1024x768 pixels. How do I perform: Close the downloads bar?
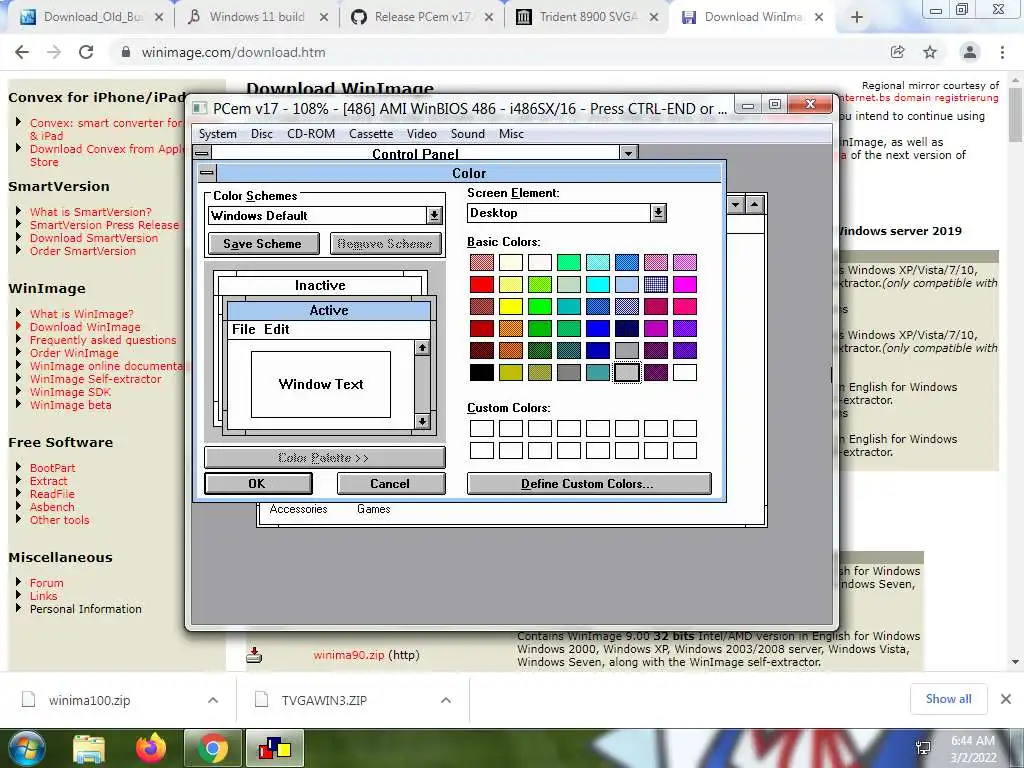pos(1006,699)
